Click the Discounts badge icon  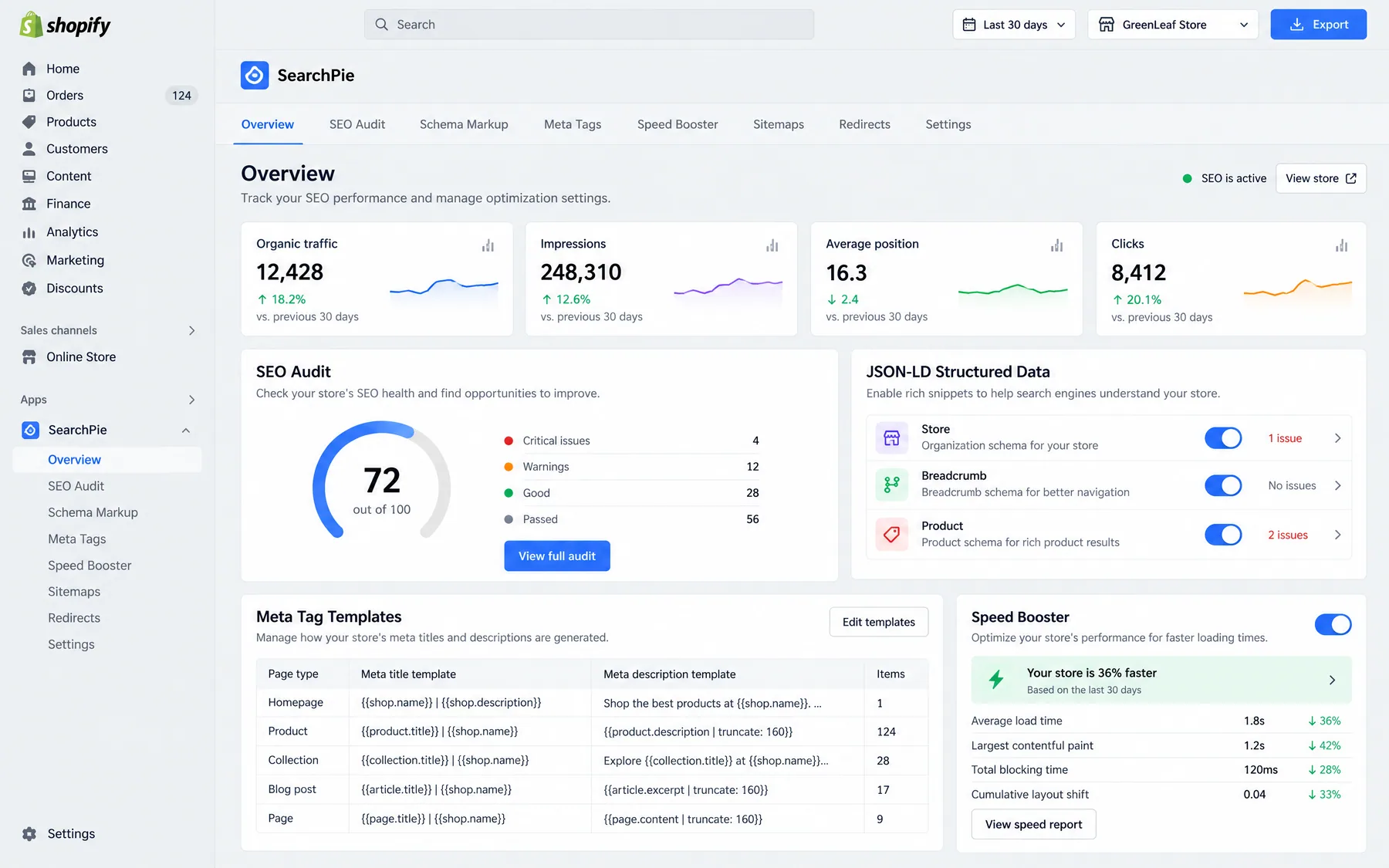click(x=29, y=289)
